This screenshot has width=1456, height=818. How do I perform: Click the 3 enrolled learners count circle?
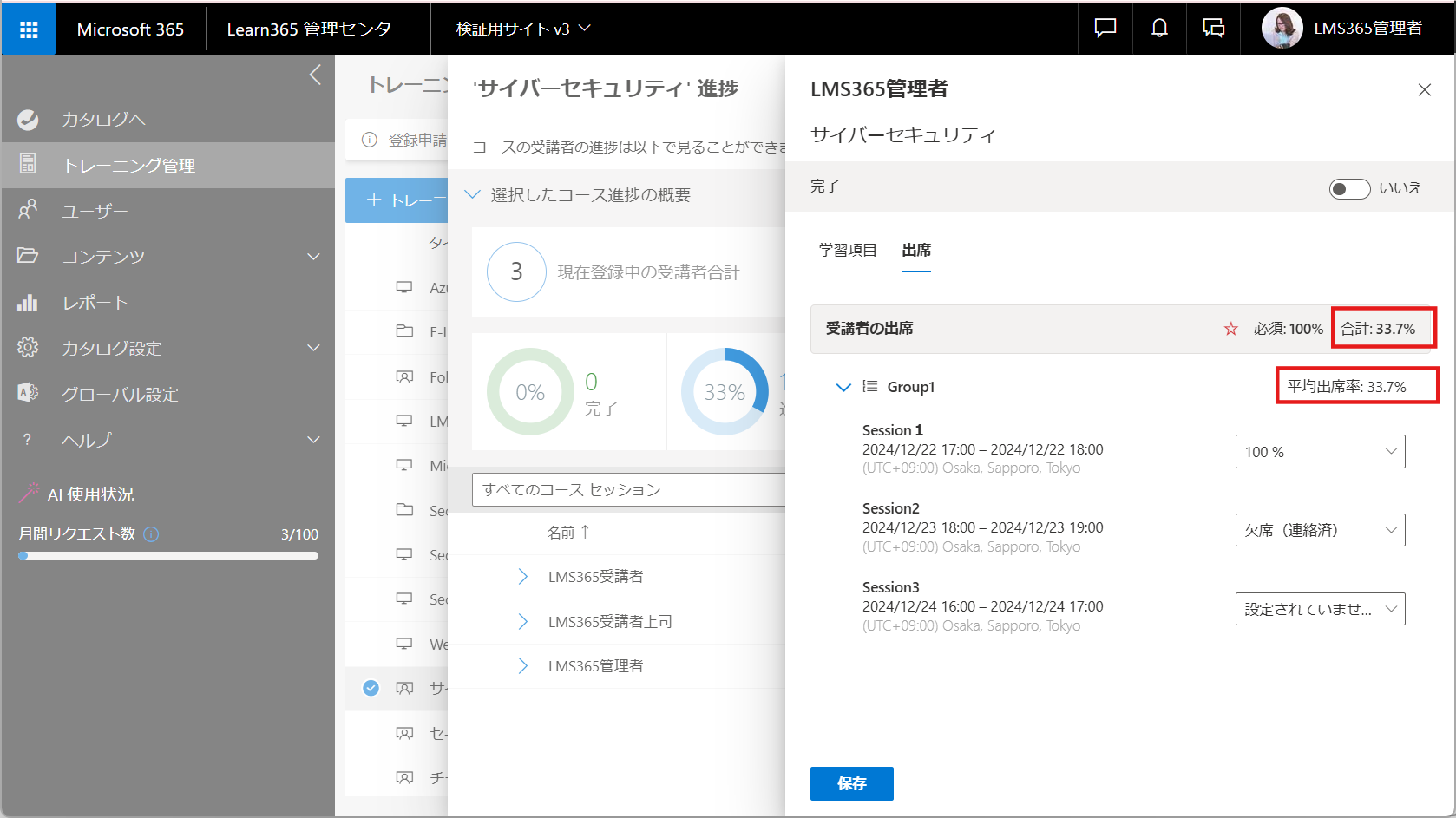pos(516,272)
